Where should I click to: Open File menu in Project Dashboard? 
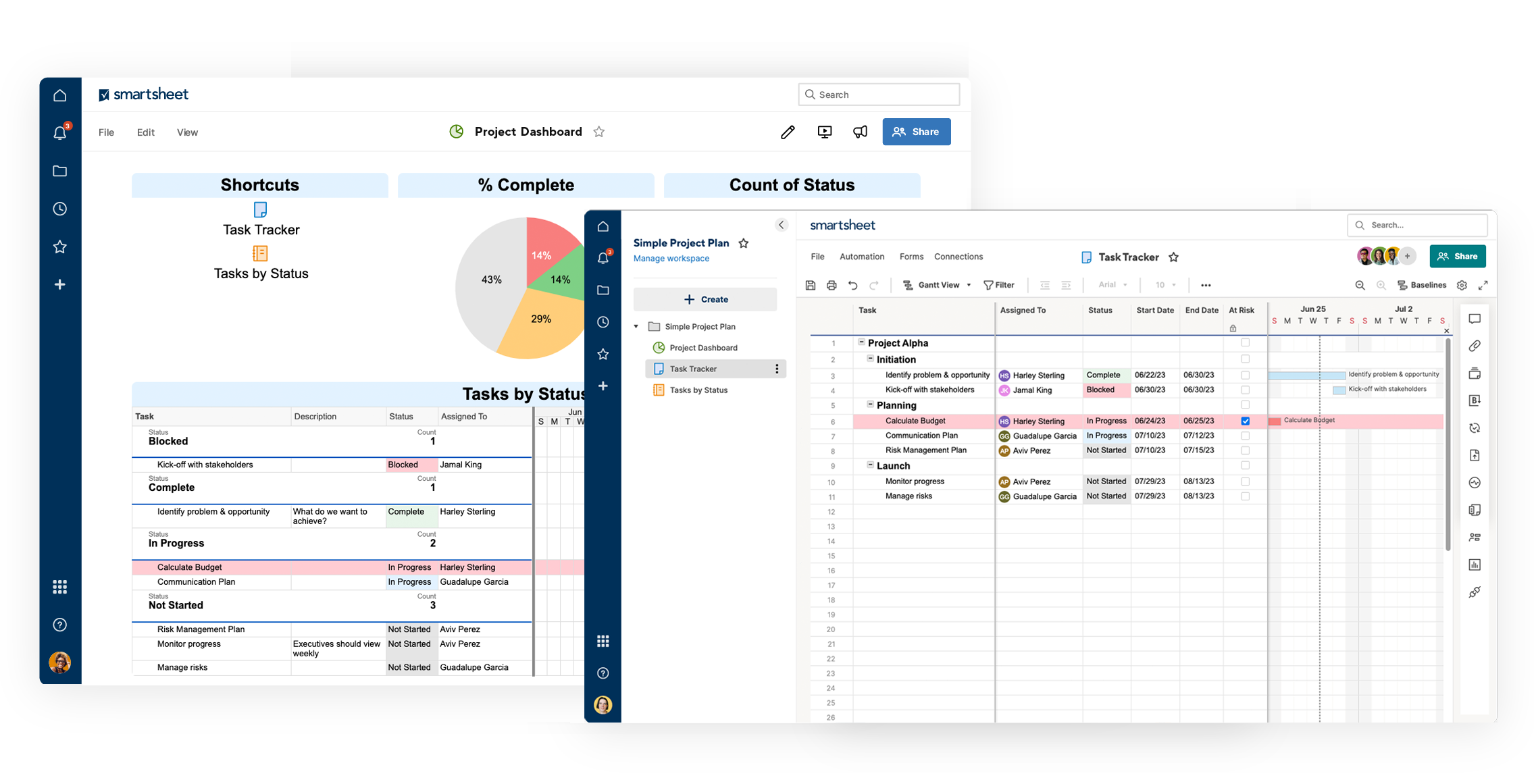tap(106, 132)
